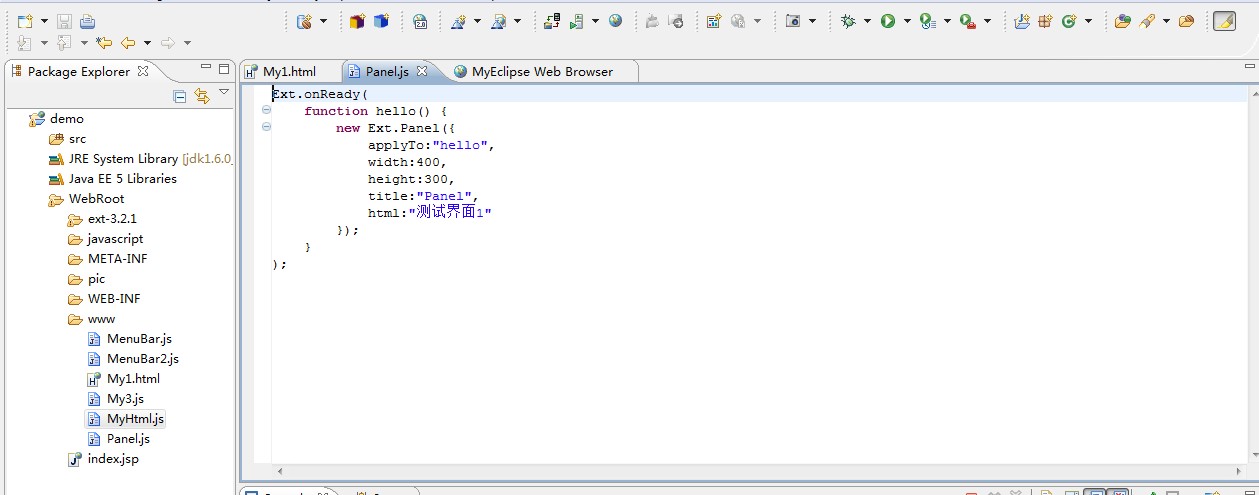Click the green Run button icon
The height and width of the screenshot is (495, 1259).
(x=887, y=21)
